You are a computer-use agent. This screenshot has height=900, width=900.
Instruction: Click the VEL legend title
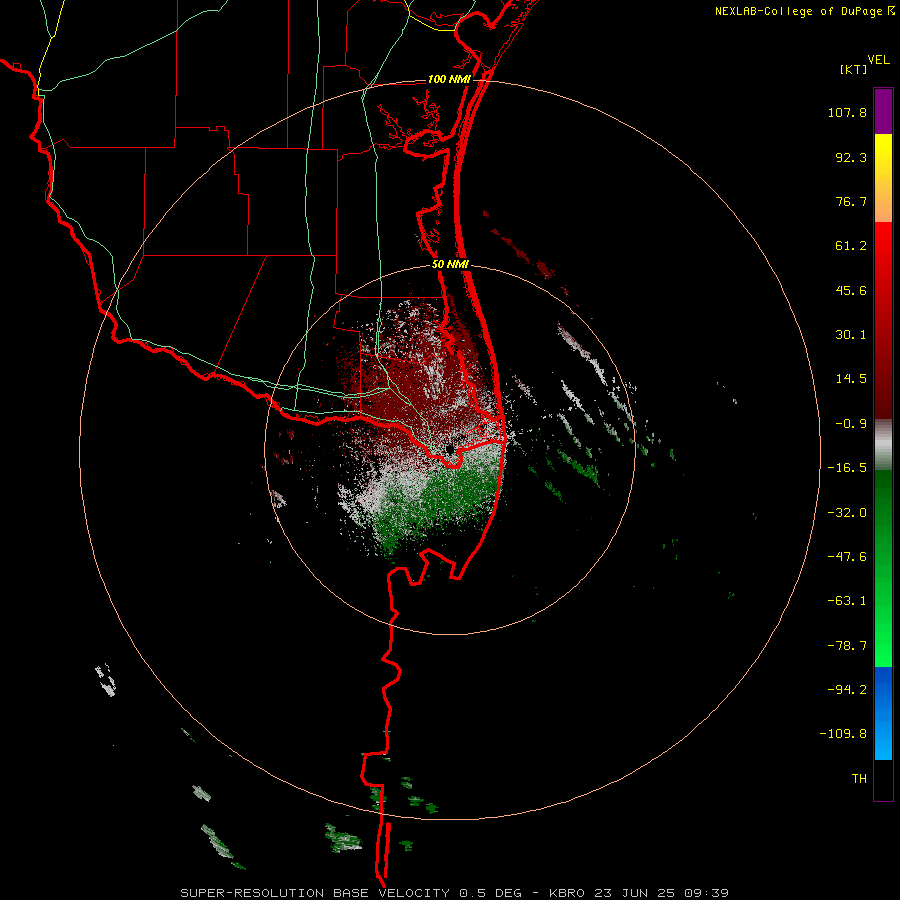[x=878, y=60]
